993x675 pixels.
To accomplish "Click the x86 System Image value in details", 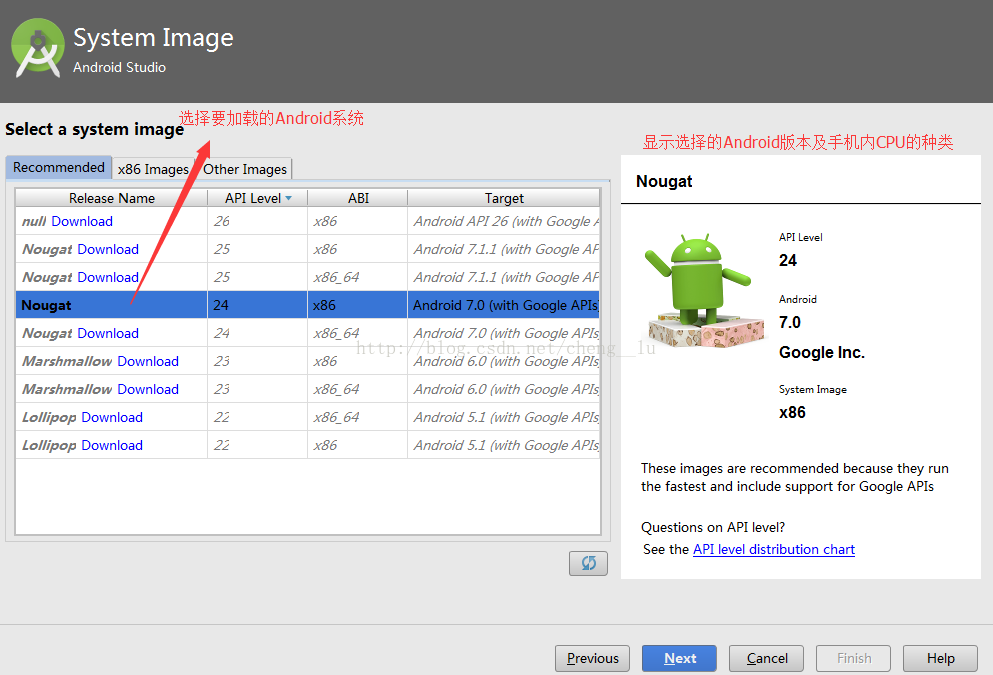I will tap(792, 412).
